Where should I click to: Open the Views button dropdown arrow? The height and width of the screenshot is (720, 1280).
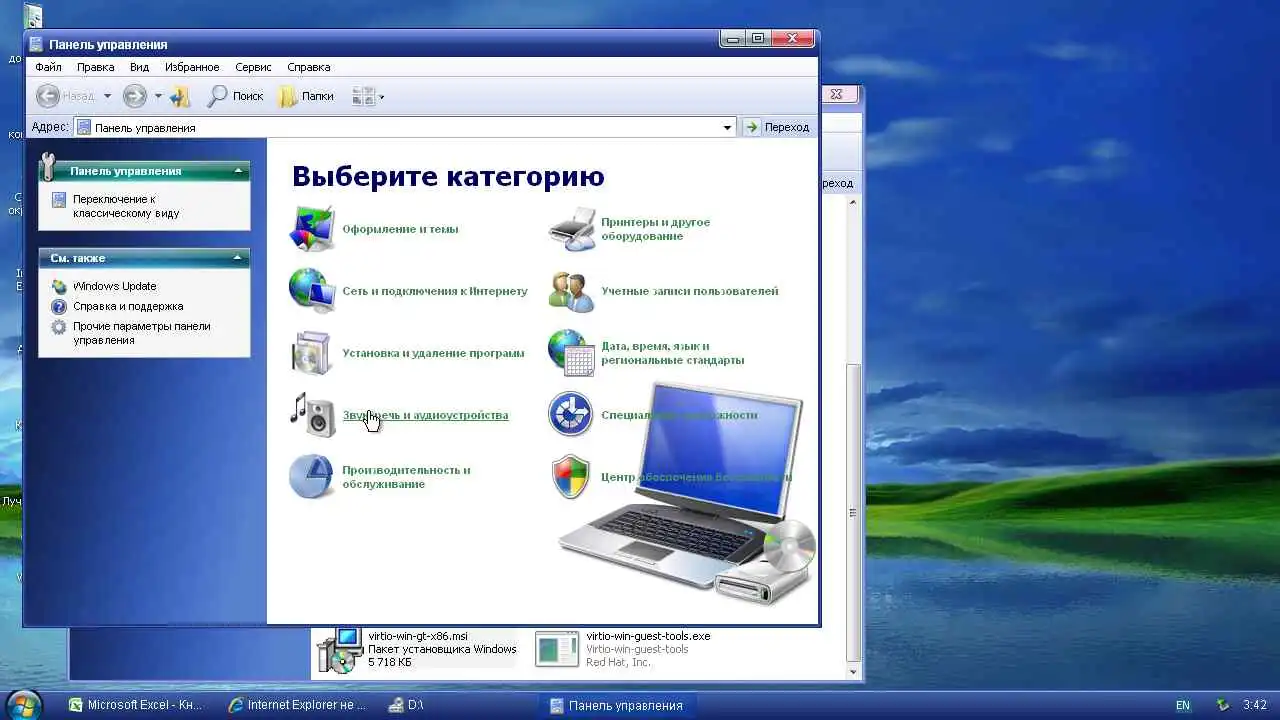tap(381, 97)
